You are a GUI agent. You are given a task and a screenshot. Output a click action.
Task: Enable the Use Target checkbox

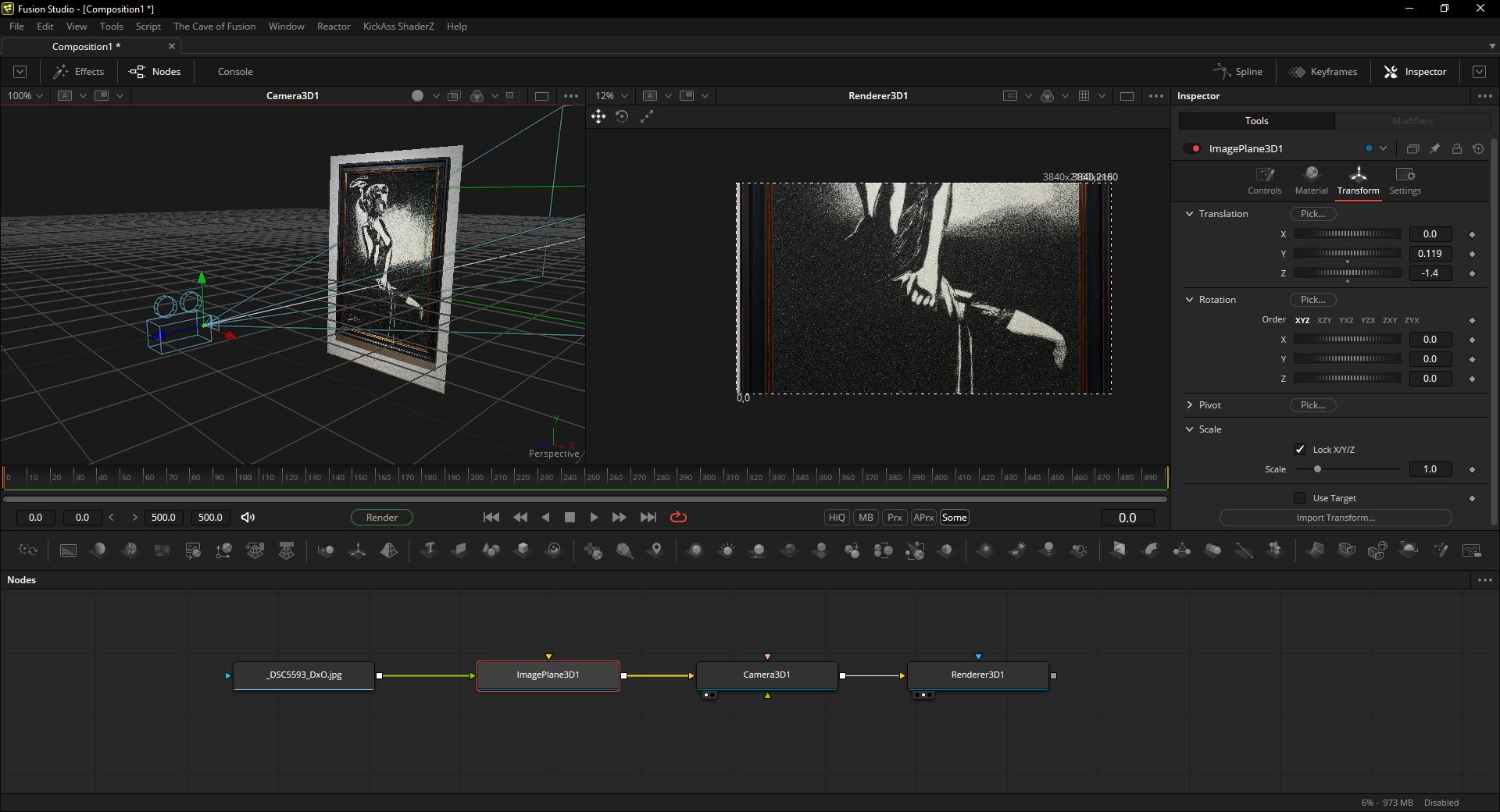[x=1300, y=497]
